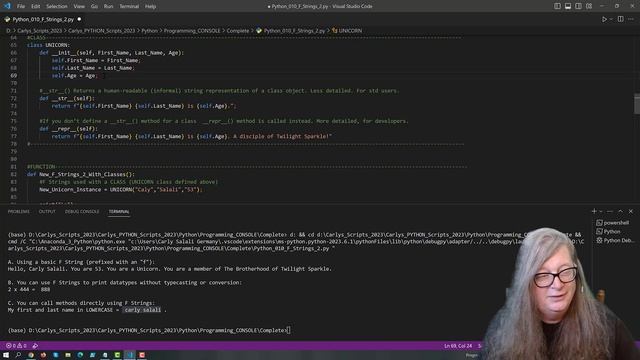Click the self.Age = Age line

coord(74,76)
